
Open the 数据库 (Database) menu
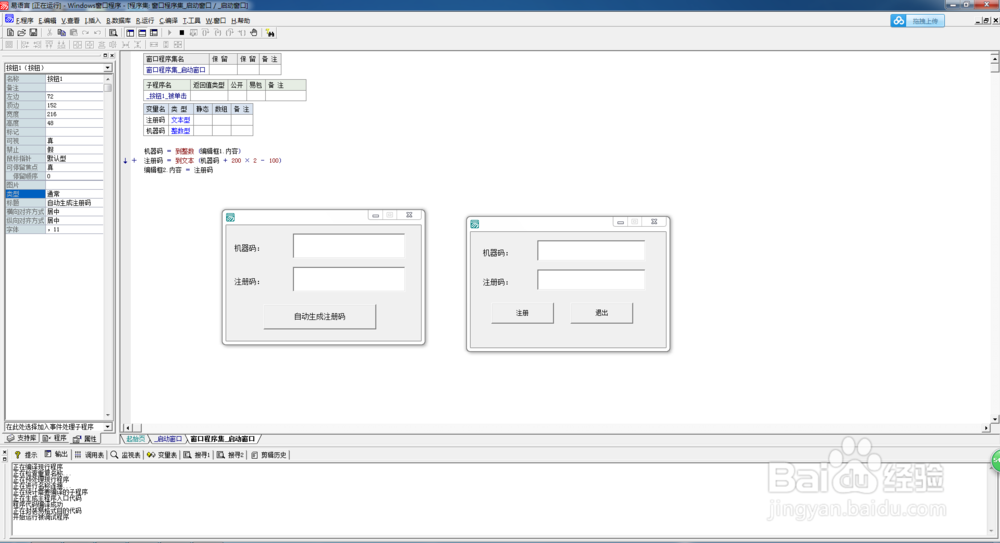click(119, 21)
